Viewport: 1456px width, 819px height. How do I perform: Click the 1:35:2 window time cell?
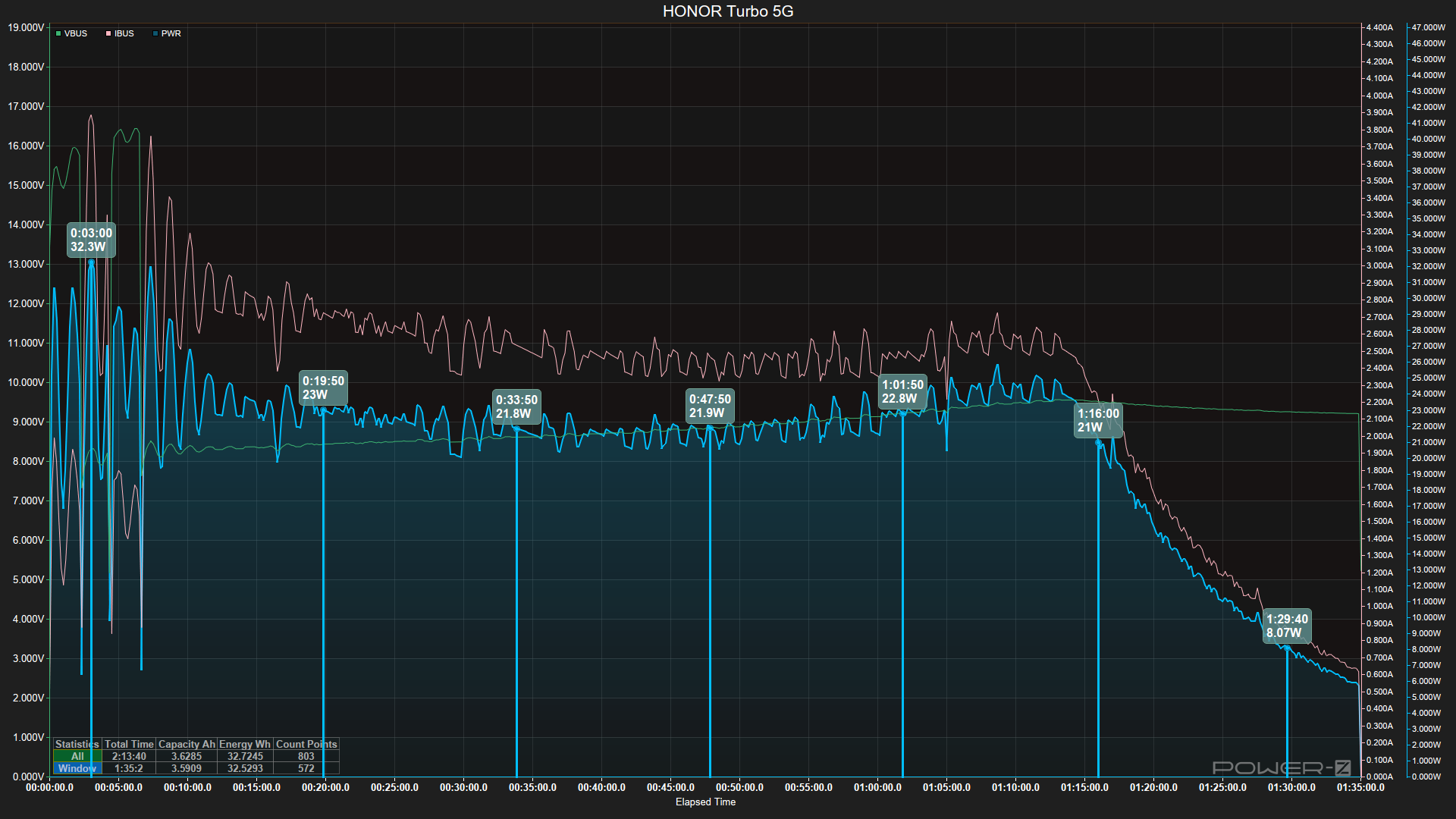pyautogui.click(x=129, y=768)
